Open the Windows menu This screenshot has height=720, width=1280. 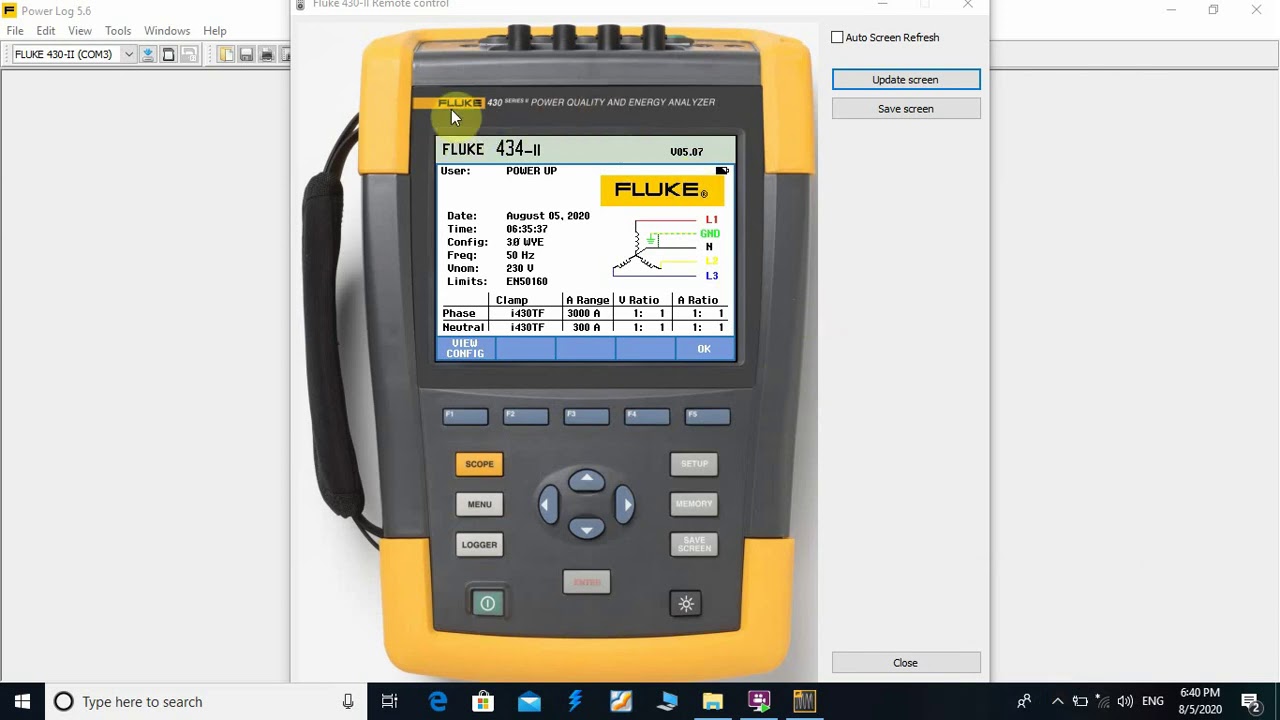tap(167, 31)
